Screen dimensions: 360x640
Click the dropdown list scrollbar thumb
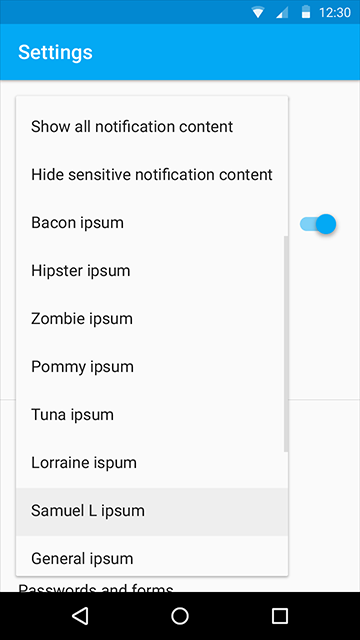pyautogui.click(x=286, y=344)
